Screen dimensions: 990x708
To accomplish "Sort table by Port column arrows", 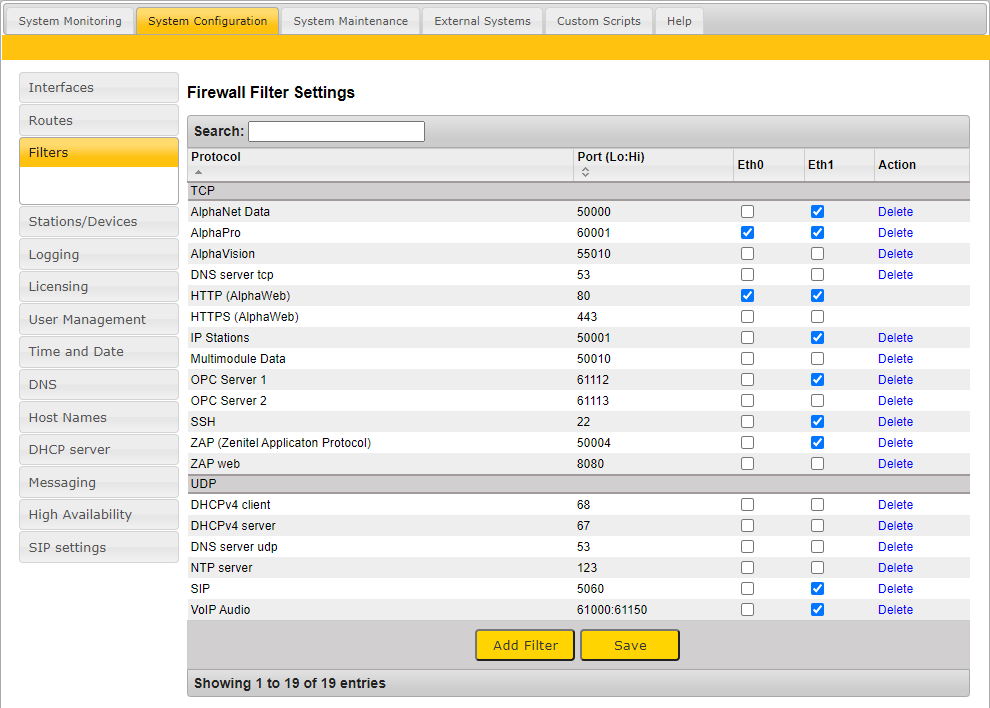I will tap(585, 172).
